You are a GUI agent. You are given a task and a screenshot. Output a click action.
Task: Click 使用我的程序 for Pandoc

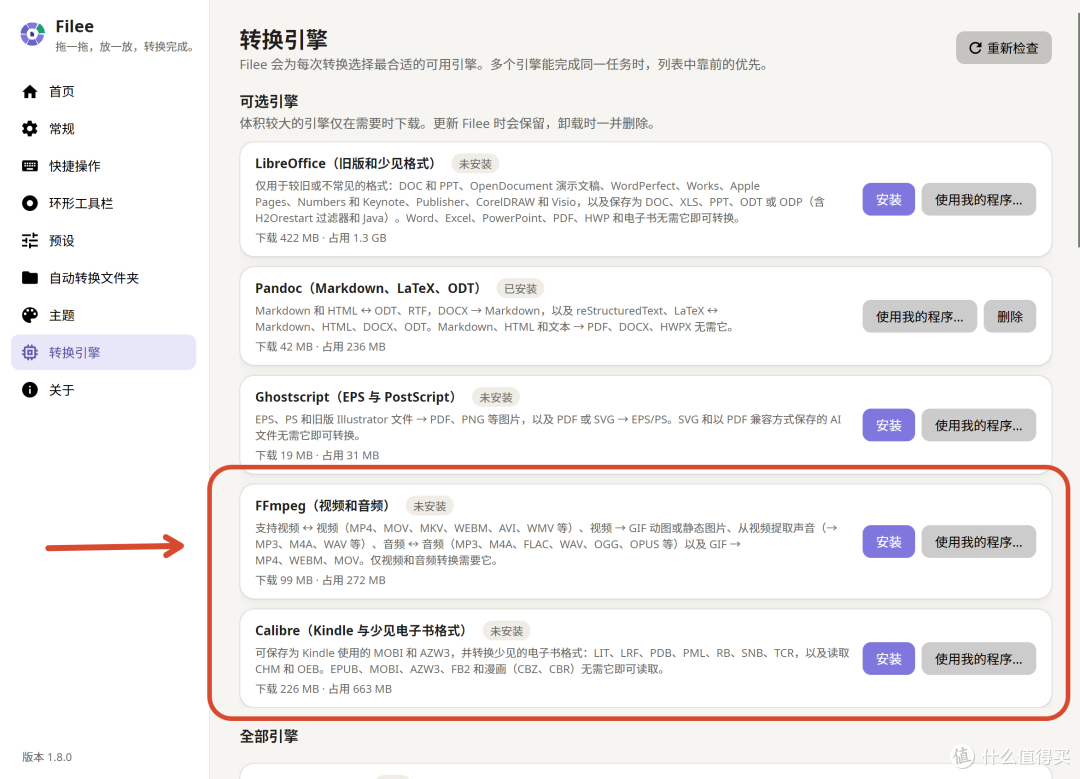pos(920,317)
